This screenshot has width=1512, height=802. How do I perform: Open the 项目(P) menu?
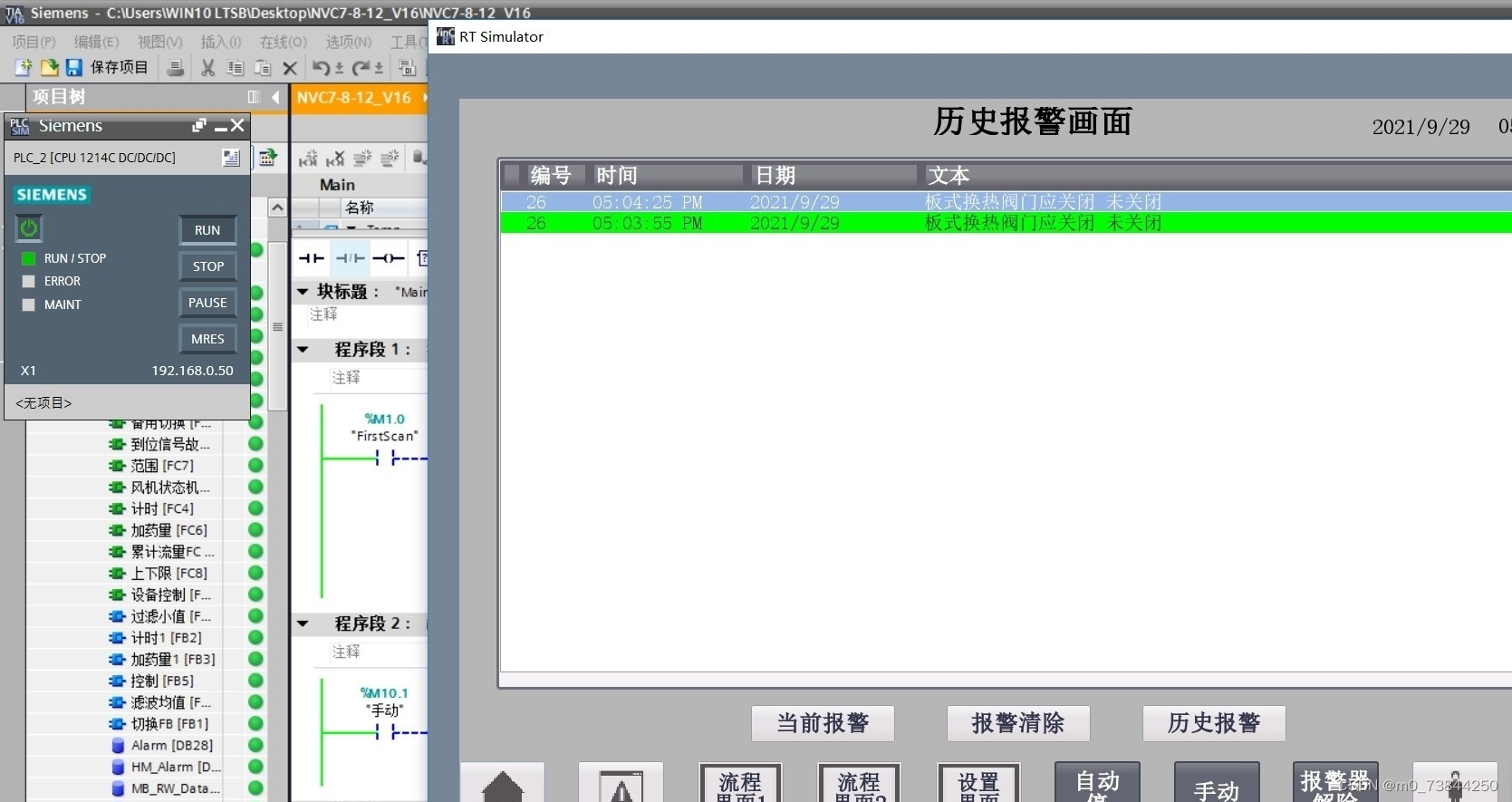point(34,42)
